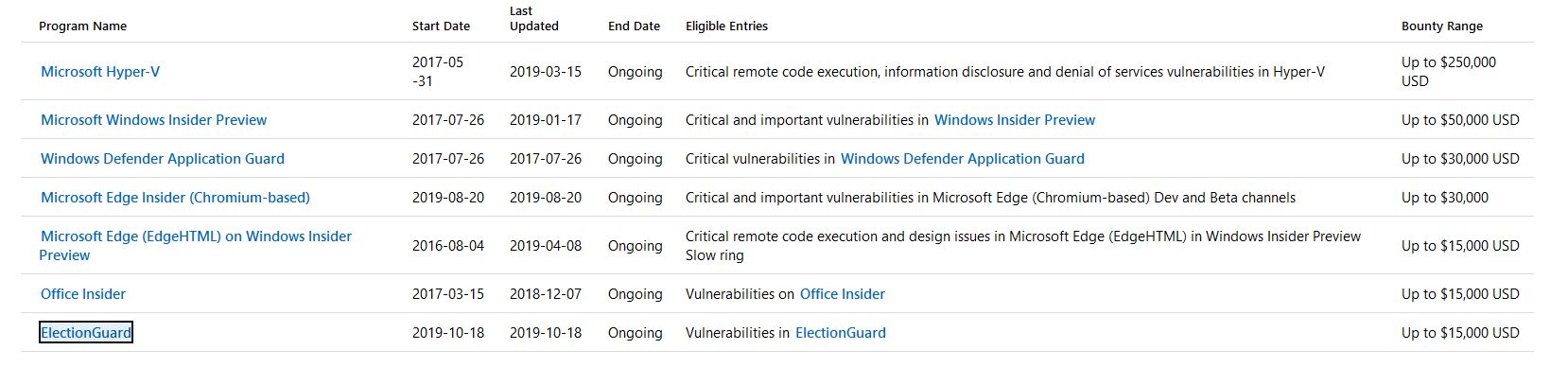Select the Bounty Range column header
The height and width of the screenshot is (385, 1568).
tap(1441, 26)
